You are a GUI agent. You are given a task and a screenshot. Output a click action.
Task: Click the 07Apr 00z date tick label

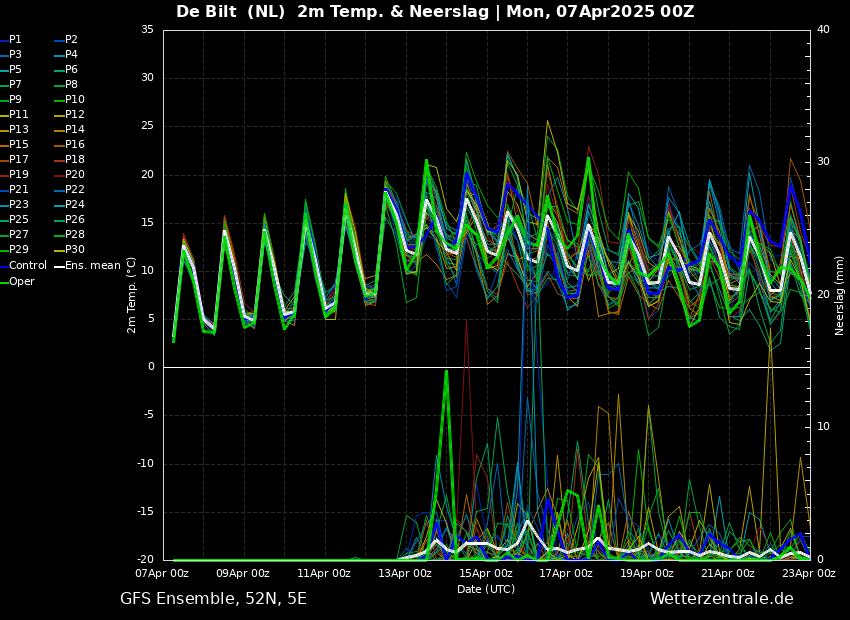163,574
